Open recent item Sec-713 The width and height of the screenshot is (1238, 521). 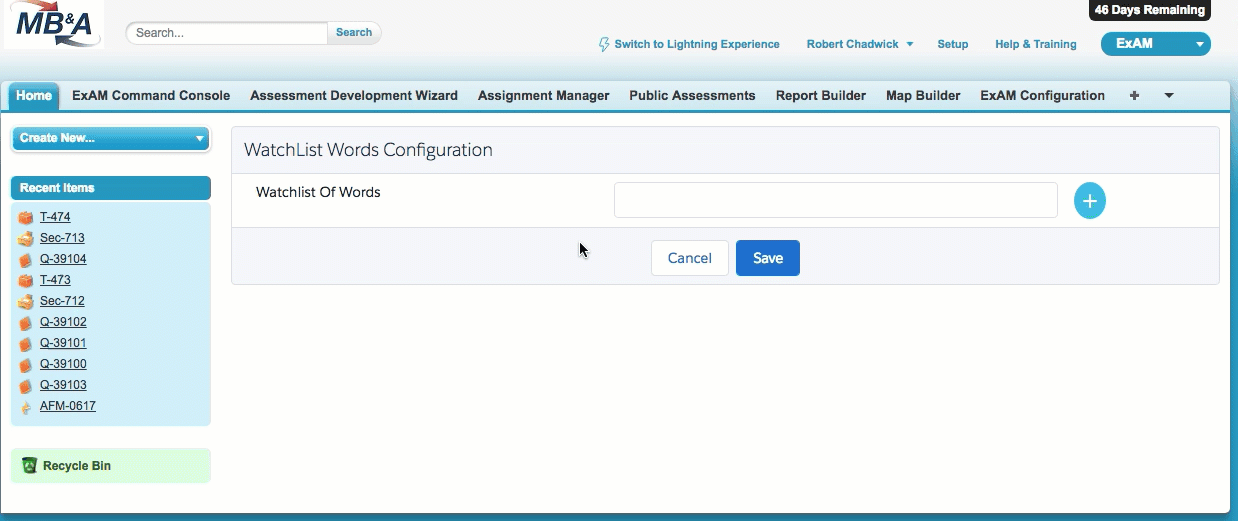pyautogui.click(x=62, y=238)
